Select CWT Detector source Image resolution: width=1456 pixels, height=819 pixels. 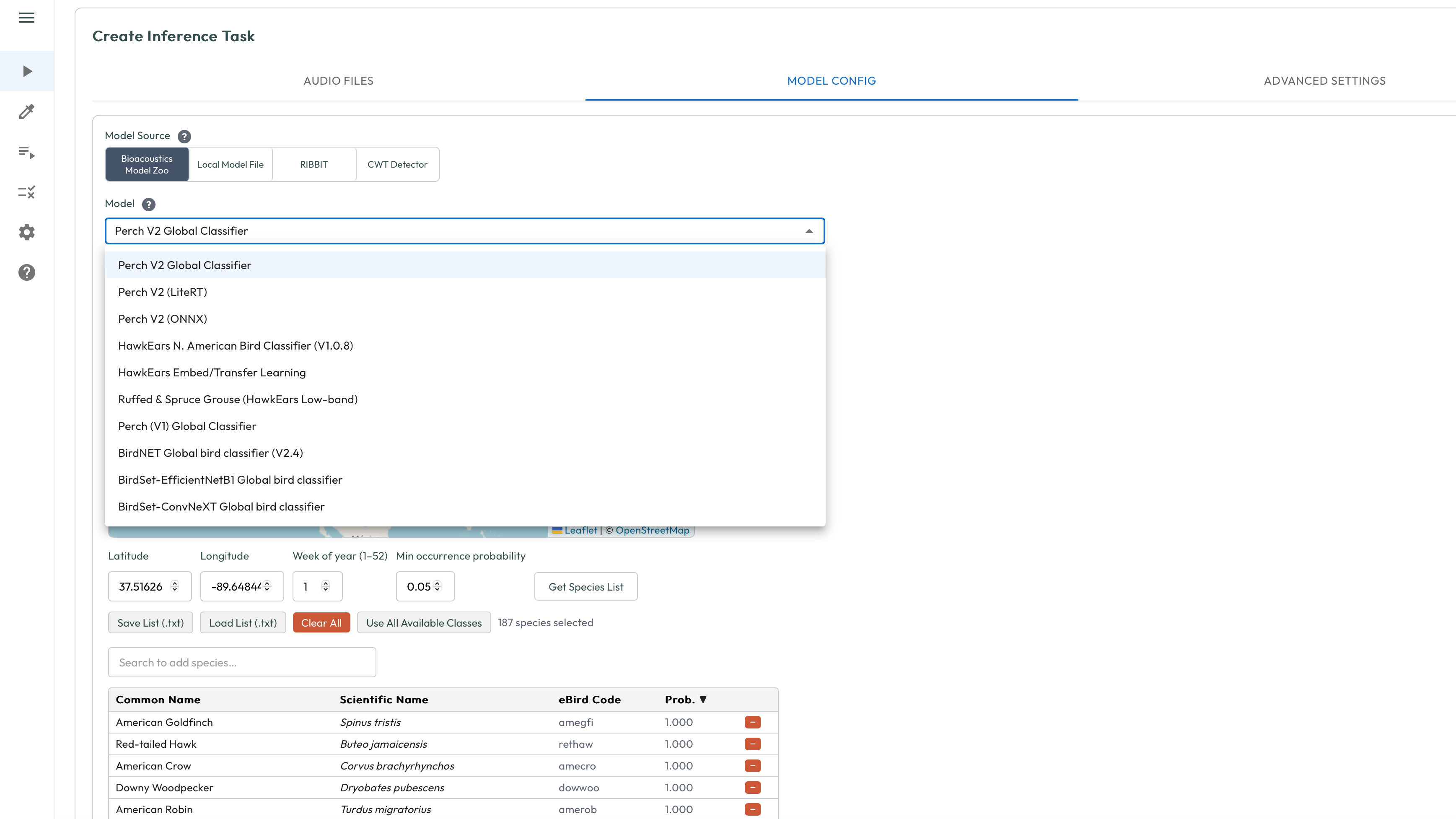point(397,164)
